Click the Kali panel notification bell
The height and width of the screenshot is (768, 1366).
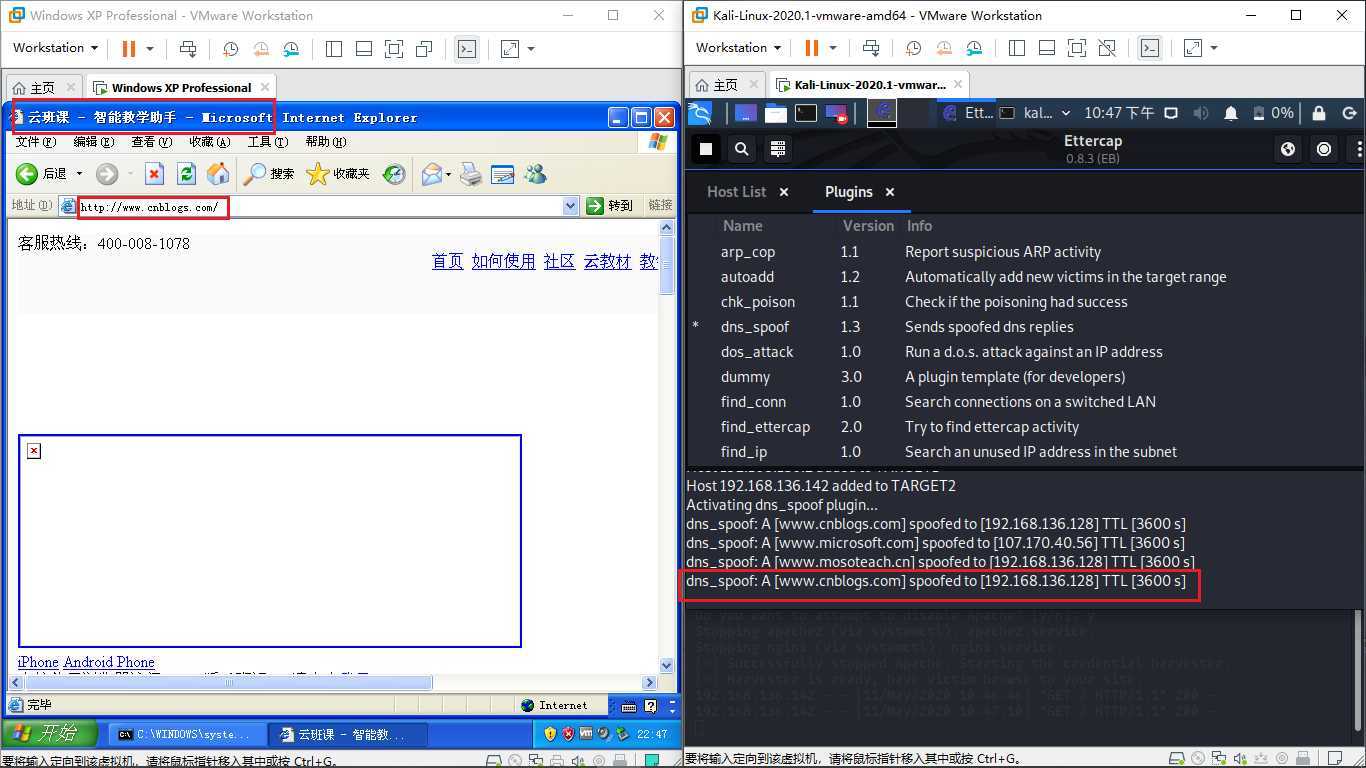pyautogui.click(x=1232, y=113)
